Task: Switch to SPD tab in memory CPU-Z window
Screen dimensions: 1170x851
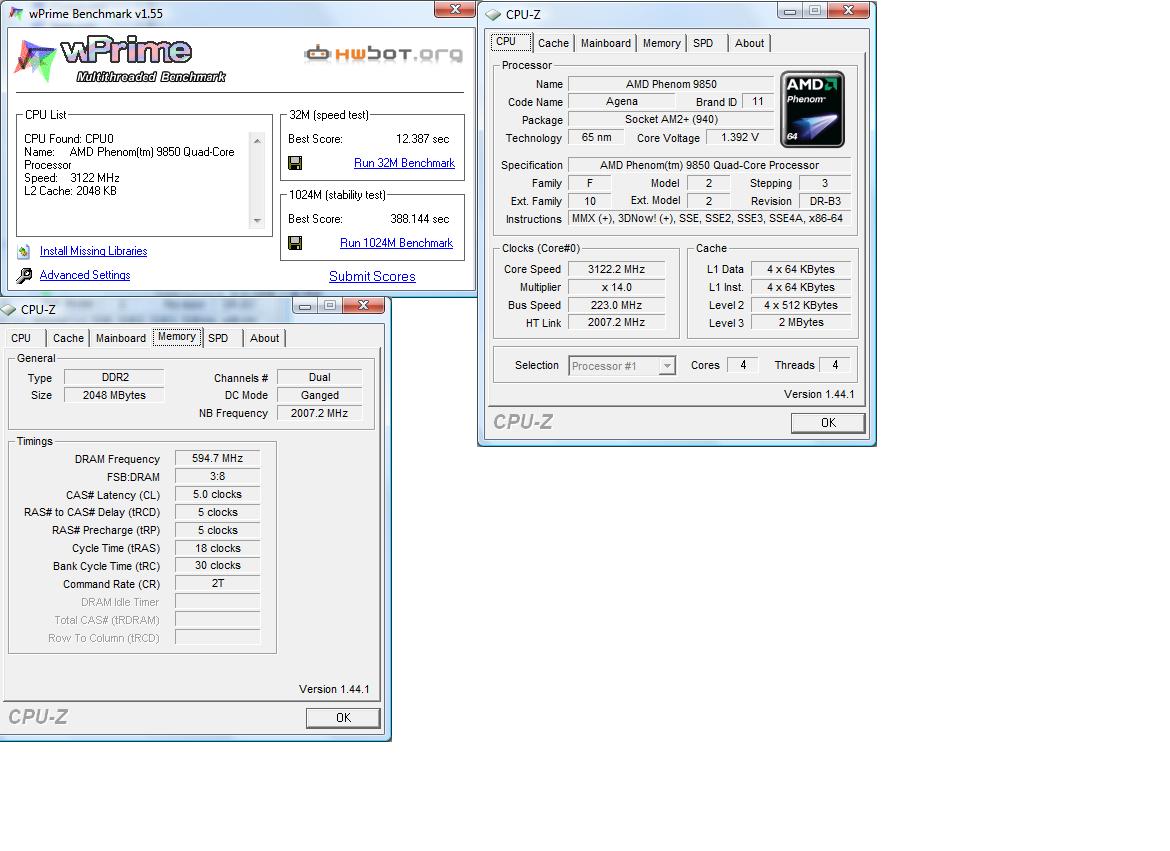Action: tap(218, 338)
